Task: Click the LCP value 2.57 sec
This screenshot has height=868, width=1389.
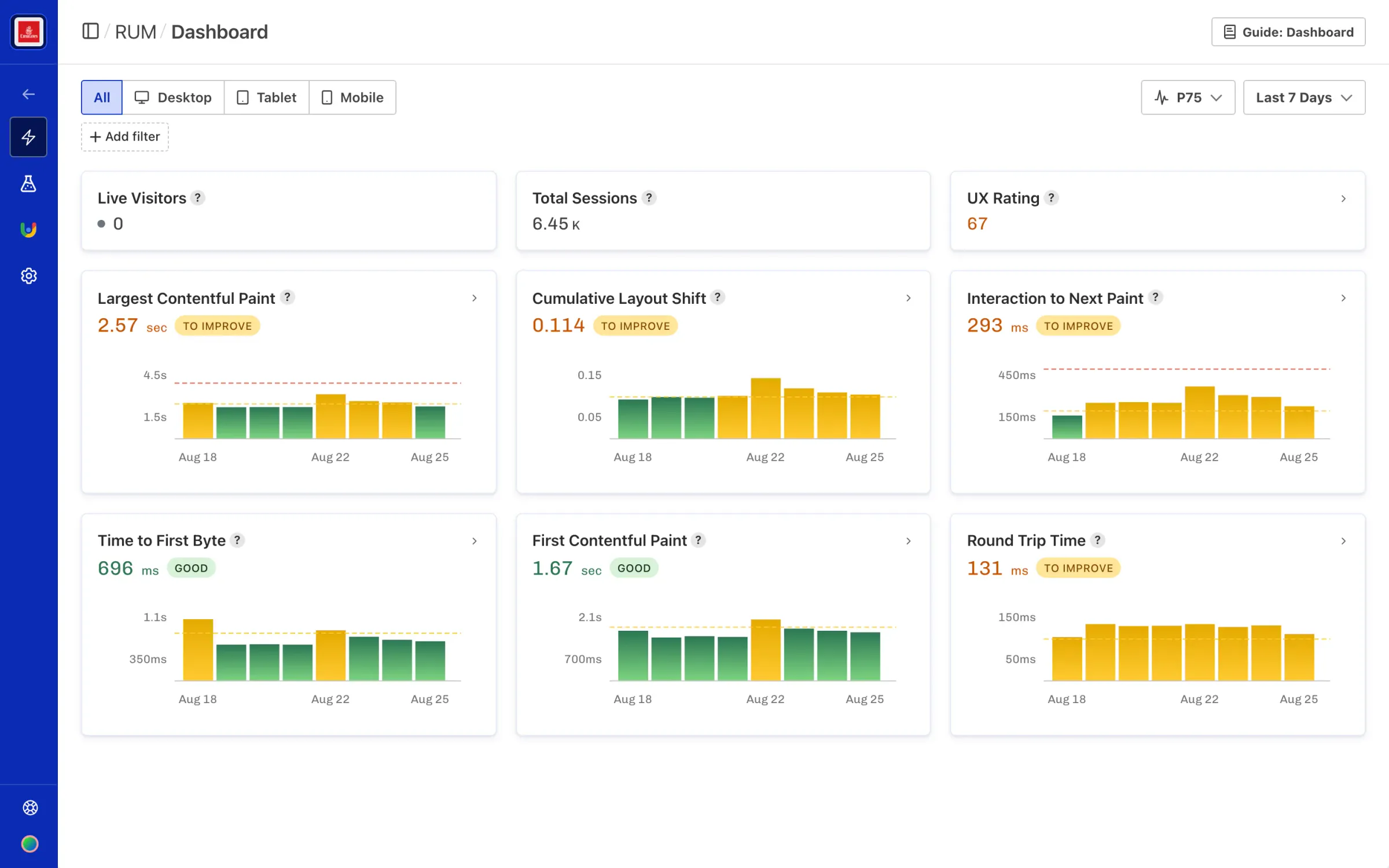Action: (x=133, y=326)
